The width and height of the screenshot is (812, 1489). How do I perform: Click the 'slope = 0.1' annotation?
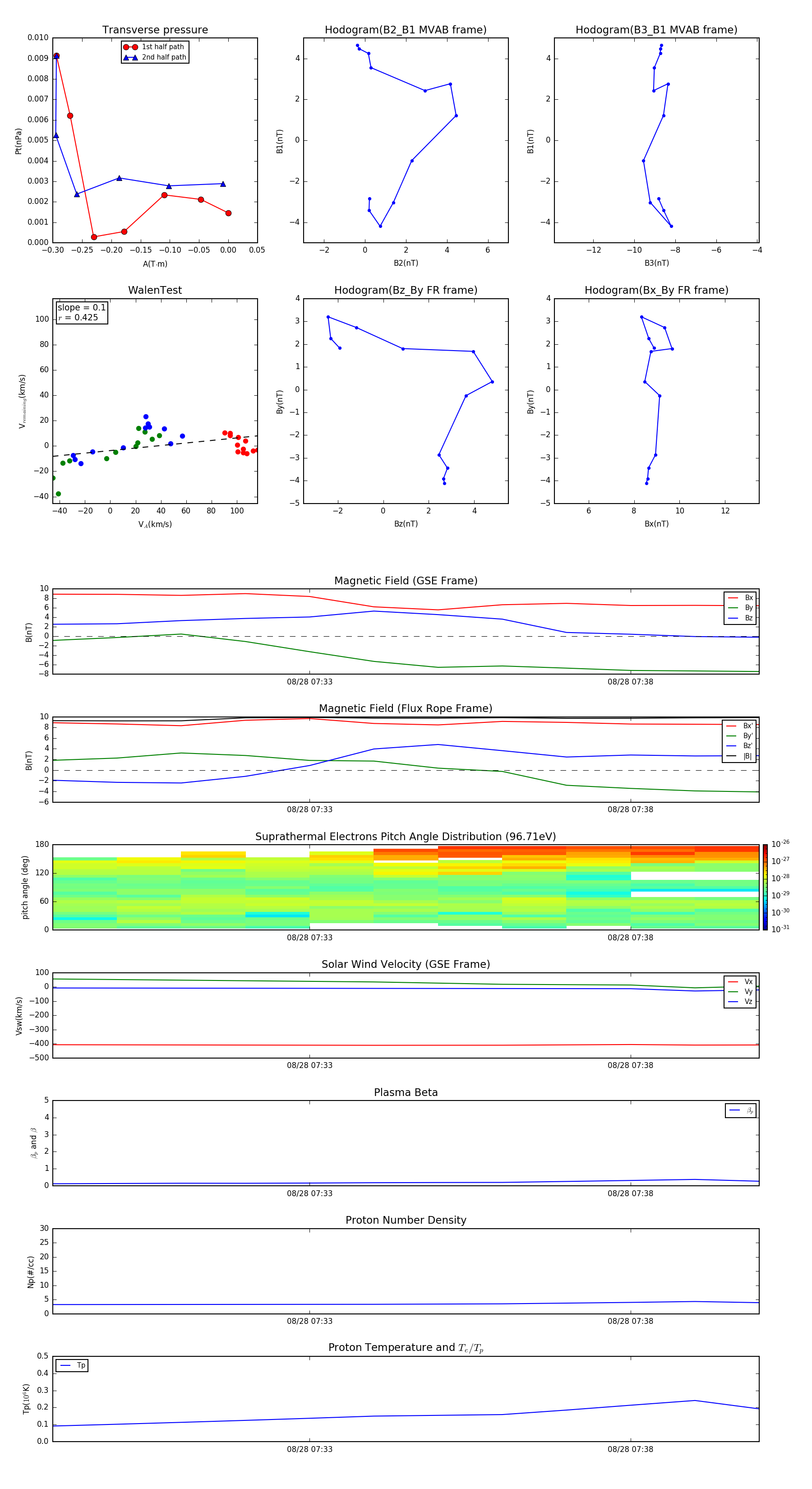click(82, 308)
